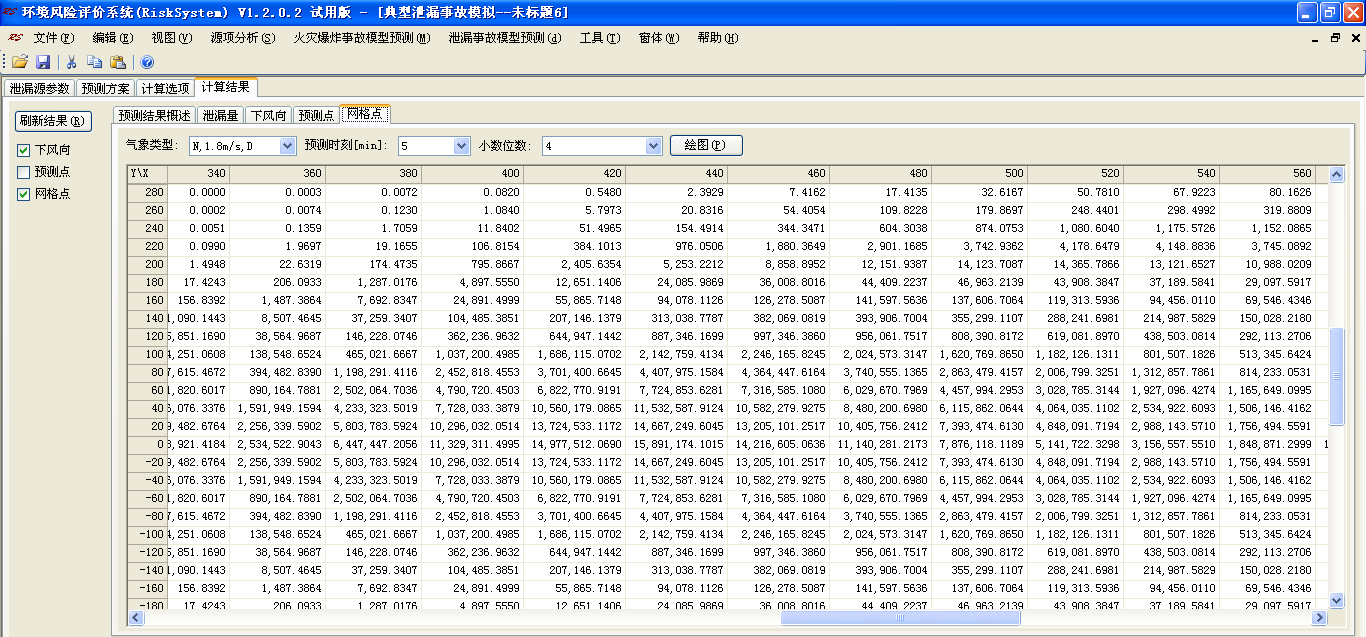
Task: Open the 源项分析(S) menu
Action: tap(243, 38)
